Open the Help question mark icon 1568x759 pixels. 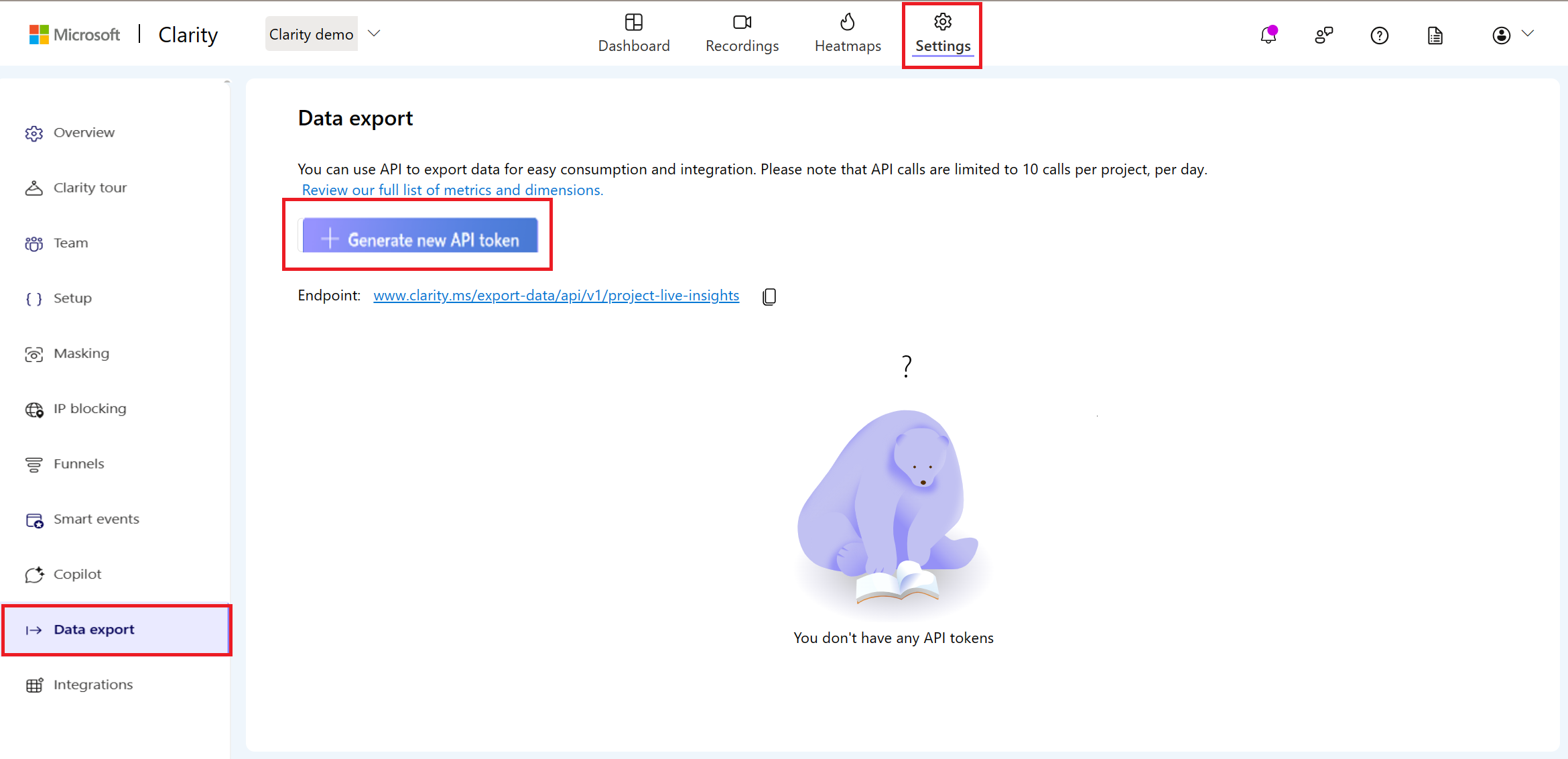(x=1379, y=35)
